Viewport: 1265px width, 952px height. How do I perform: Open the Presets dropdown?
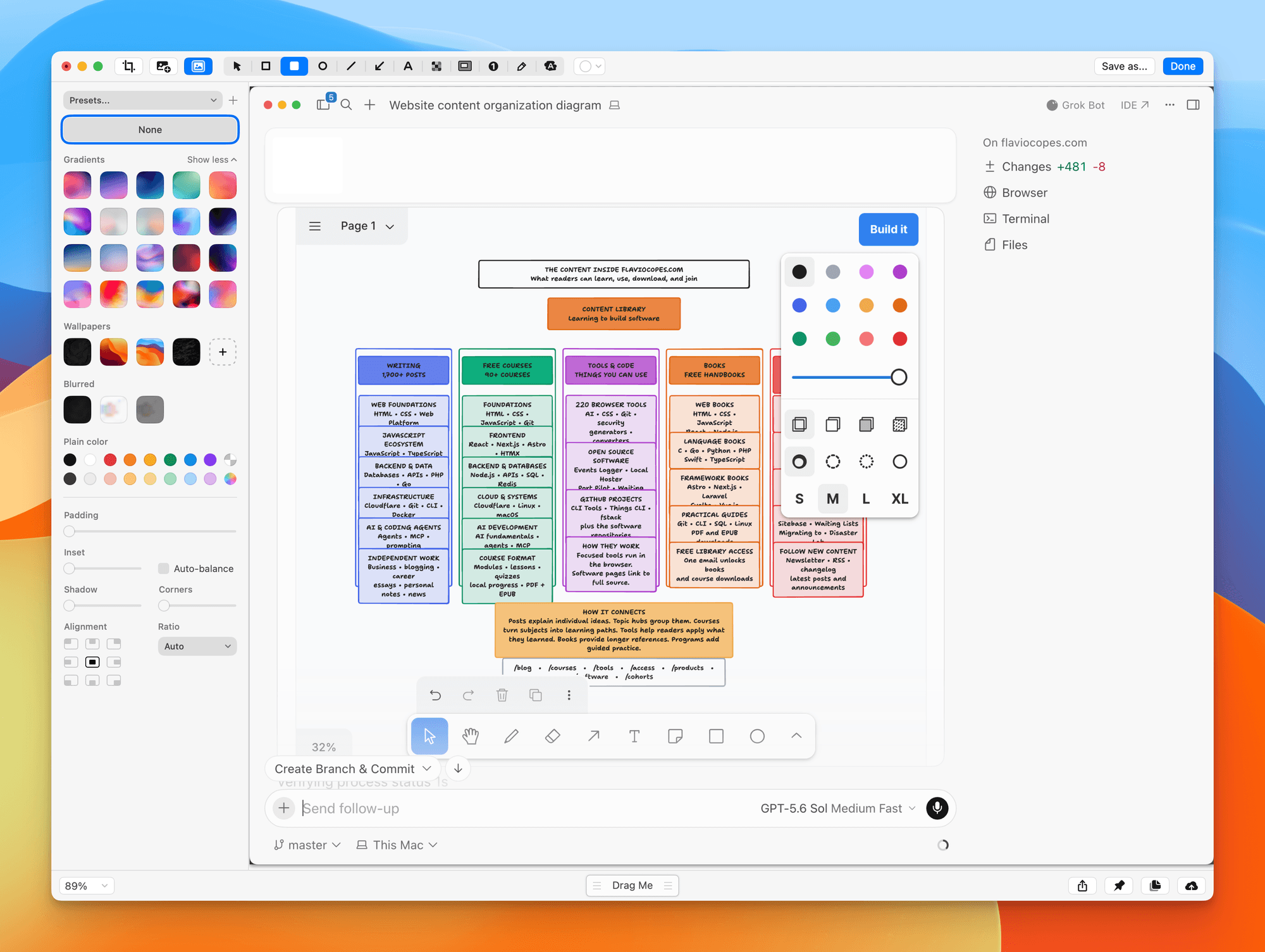pyautogui.click(x=143, y=101)
